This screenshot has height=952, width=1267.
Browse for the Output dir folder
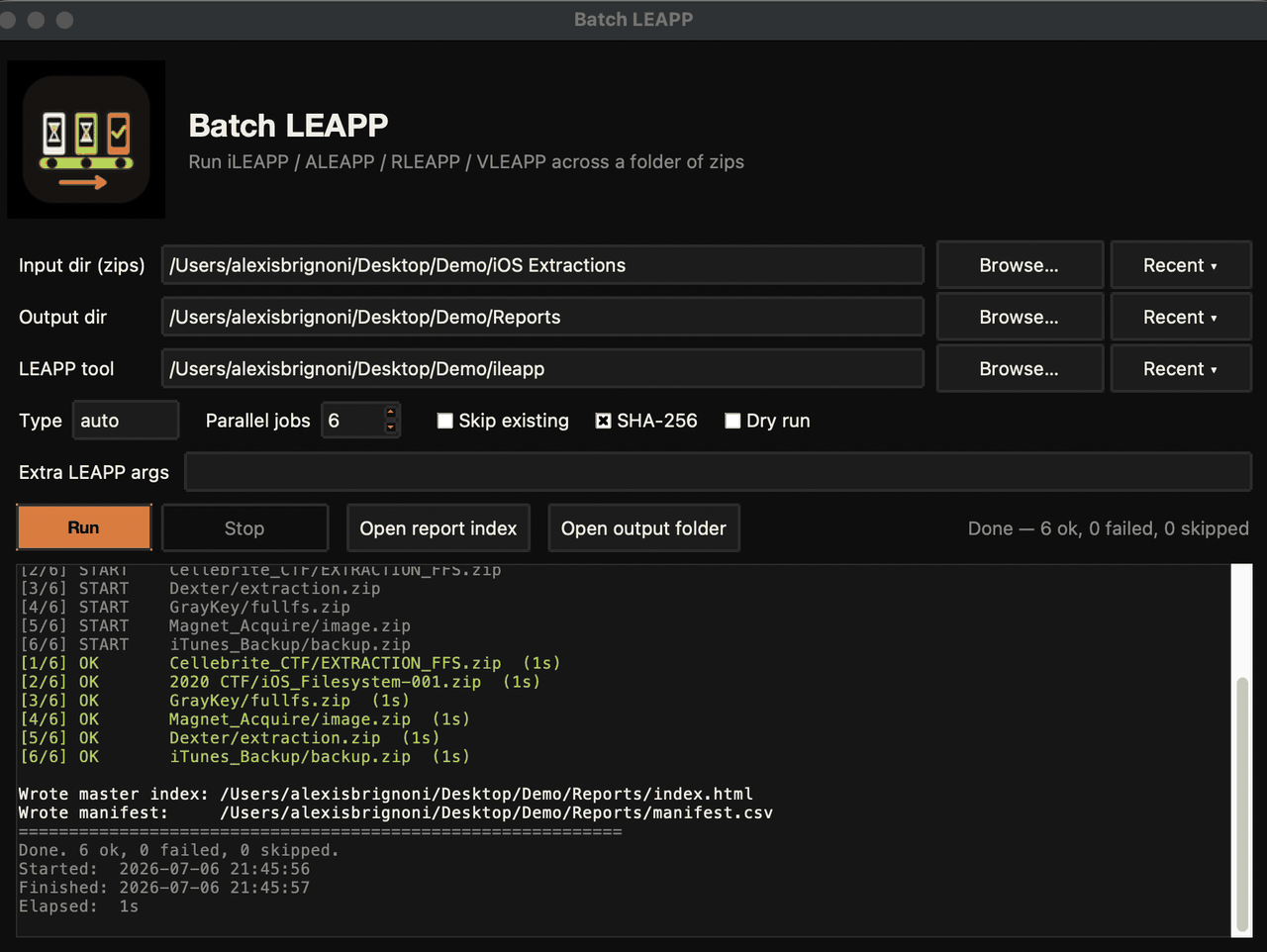point(1020,317)
